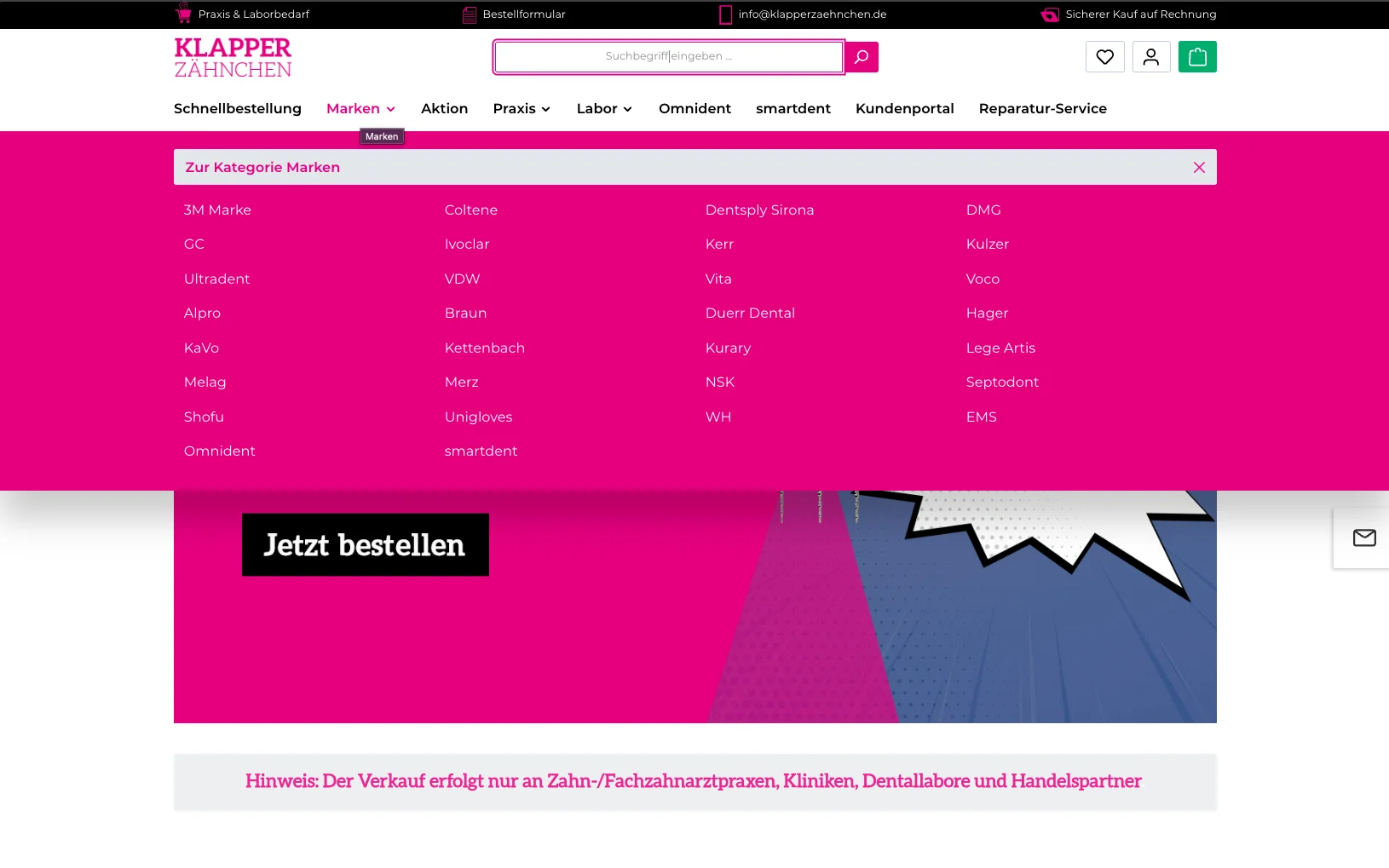Open the Bestellformular top link
The width and height of the screenshot is (1389, 868).
(x=524, y=14)
